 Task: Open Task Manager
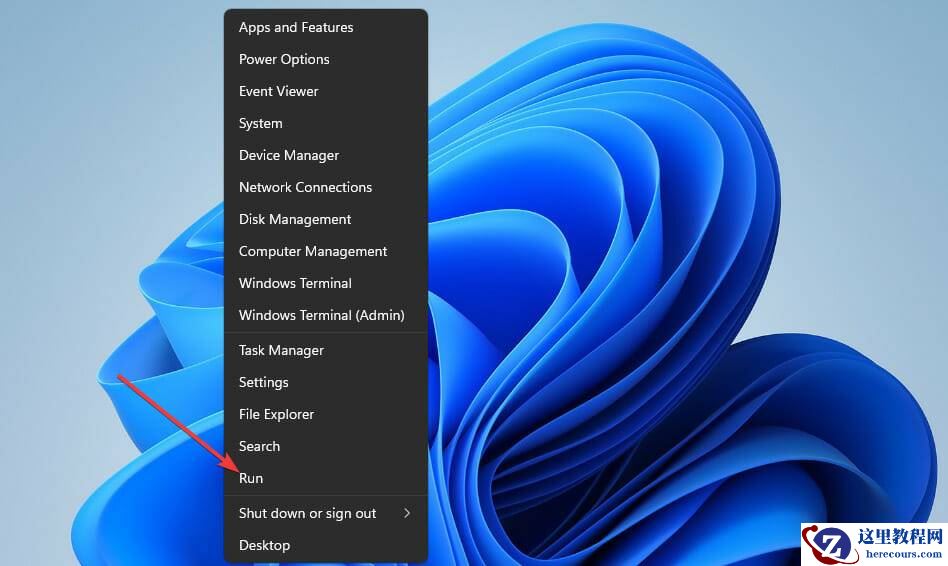(x=326, y=351)
